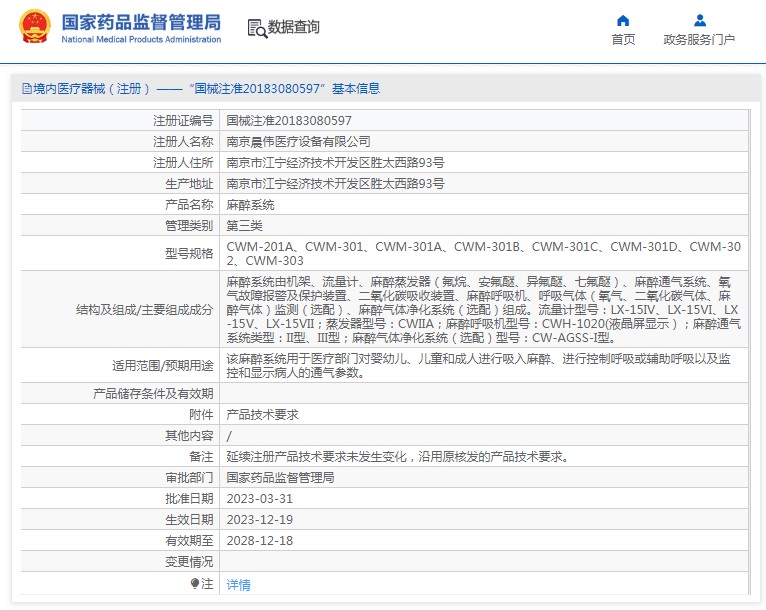Viewport: 766px width, 610px height.
Task: Click the bulb icon beside 注
Action: [x=195, y=583]
